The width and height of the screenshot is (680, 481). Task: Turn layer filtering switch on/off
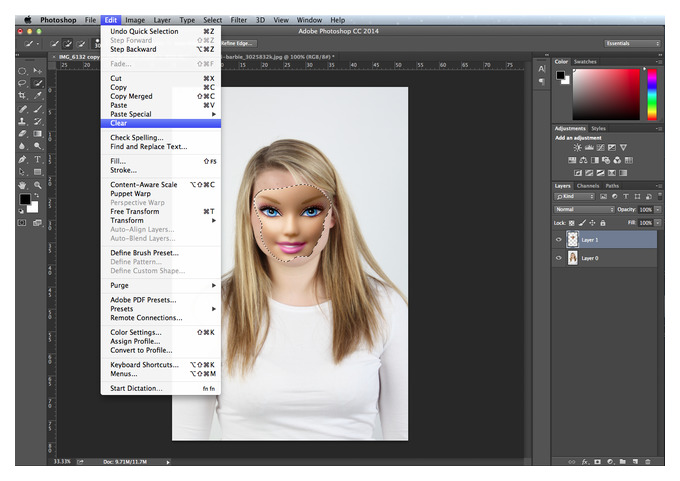660,196
